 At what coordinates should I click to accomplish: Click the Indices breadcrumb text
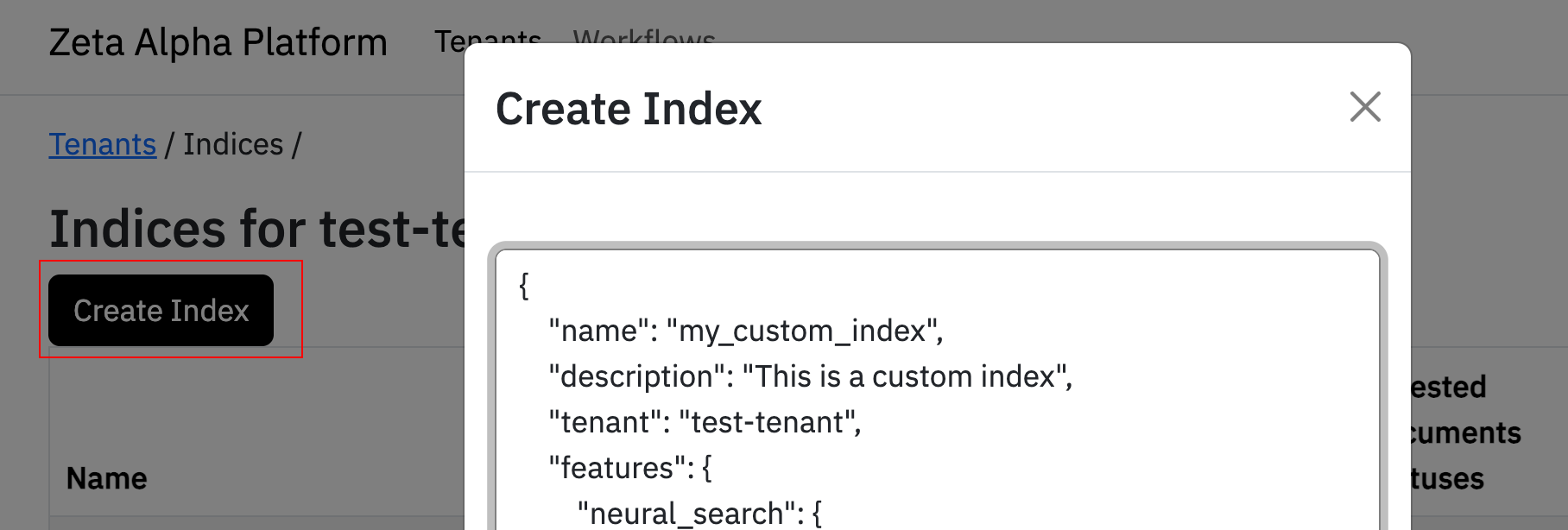pyautogui.click(x=233, y=144)
